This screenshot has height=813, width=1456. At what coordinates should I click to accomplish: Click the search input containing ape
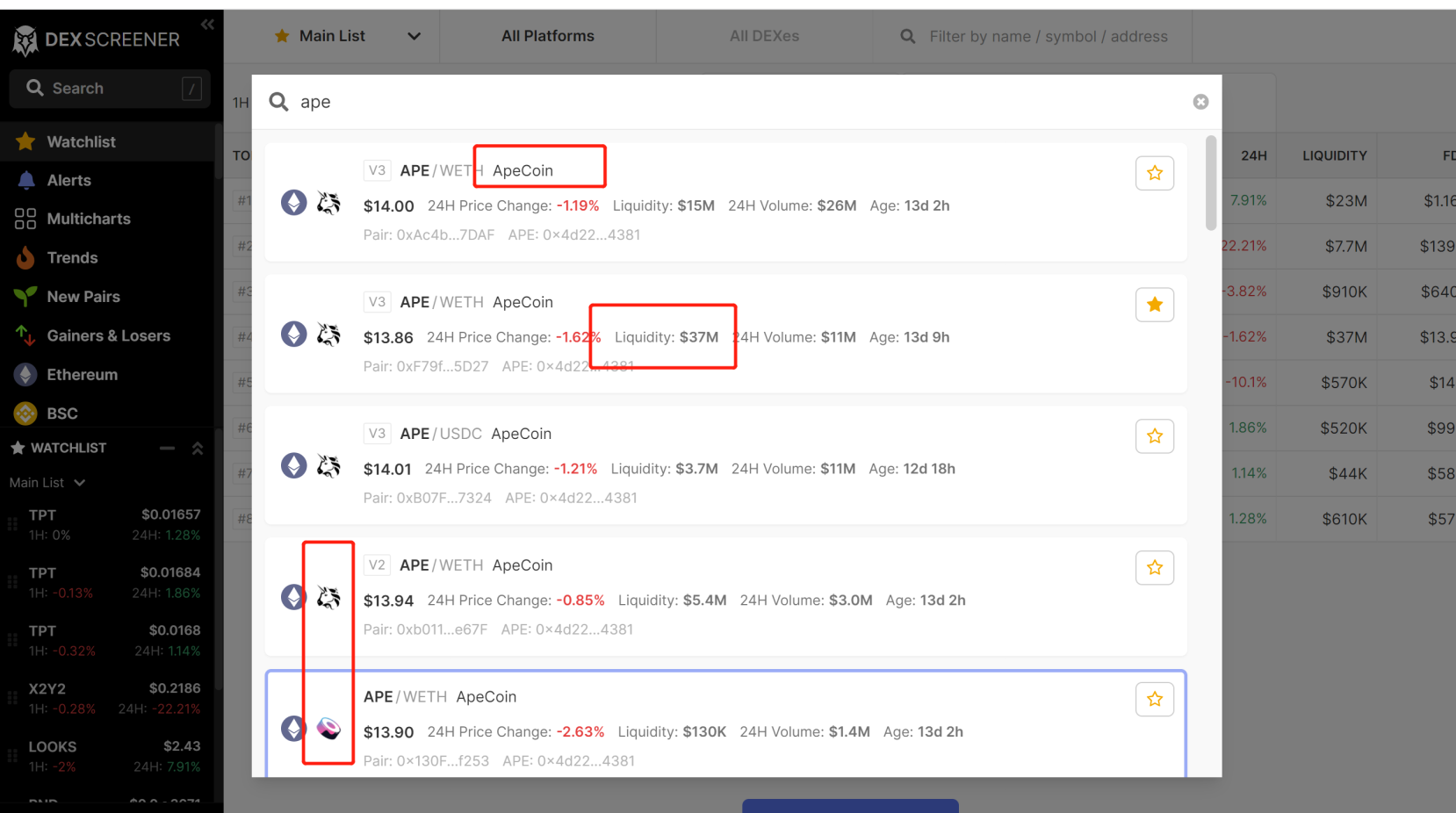(738, 102)
